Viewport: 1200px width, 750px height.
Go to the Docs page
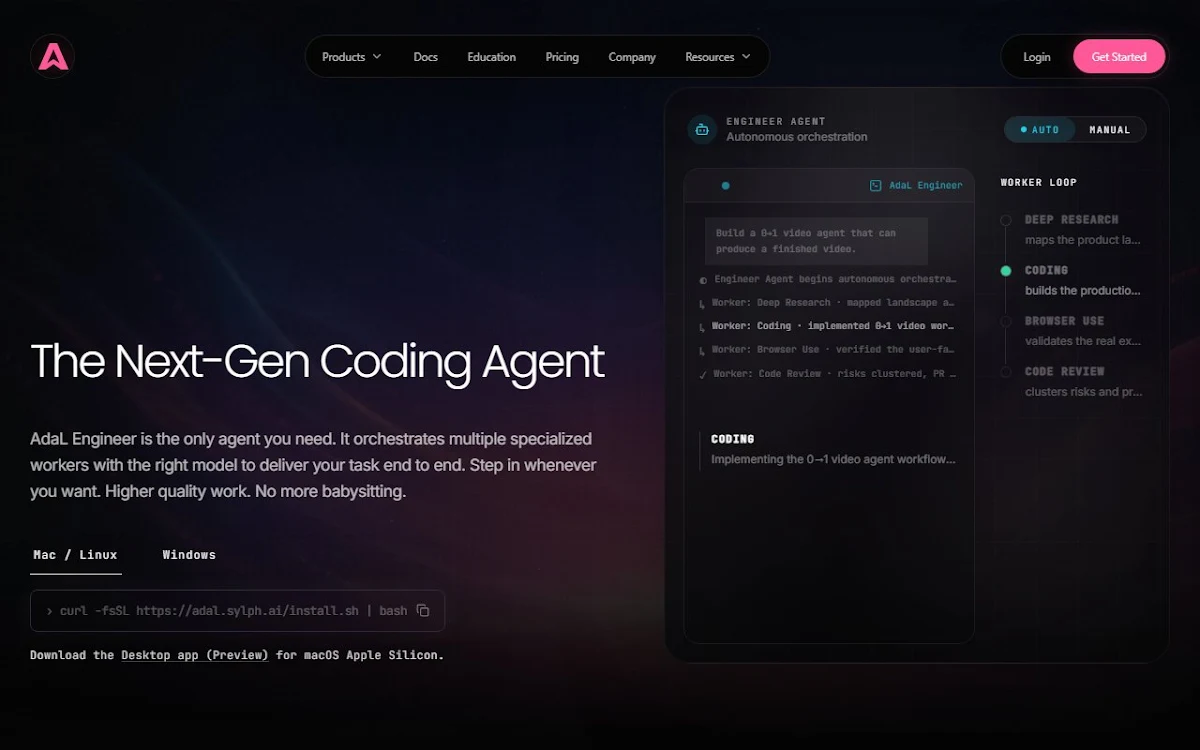click(426, 57)
